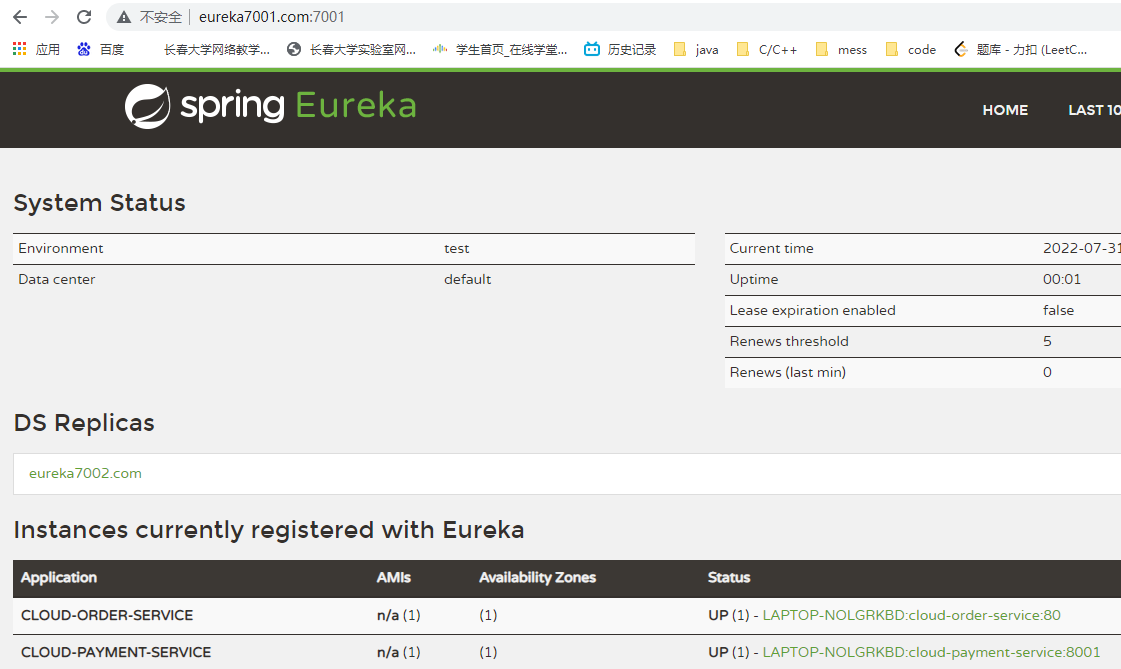Open the 长春大学实验室网 globe bookmark

351,49
